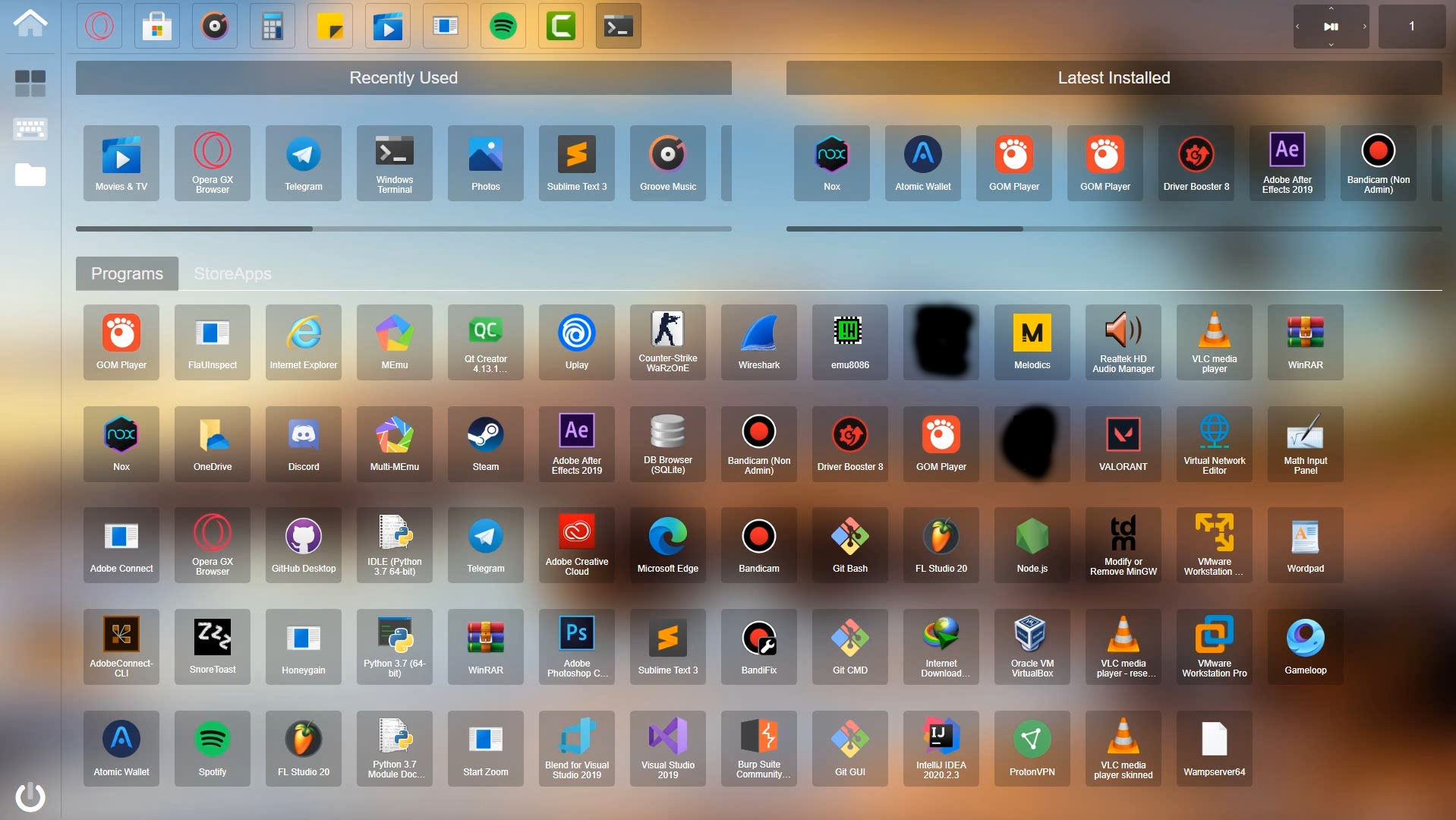The width and height of the screenshot is (1456, 820).
Task: Launch Node.js
Action: (x=1032, y=545)
